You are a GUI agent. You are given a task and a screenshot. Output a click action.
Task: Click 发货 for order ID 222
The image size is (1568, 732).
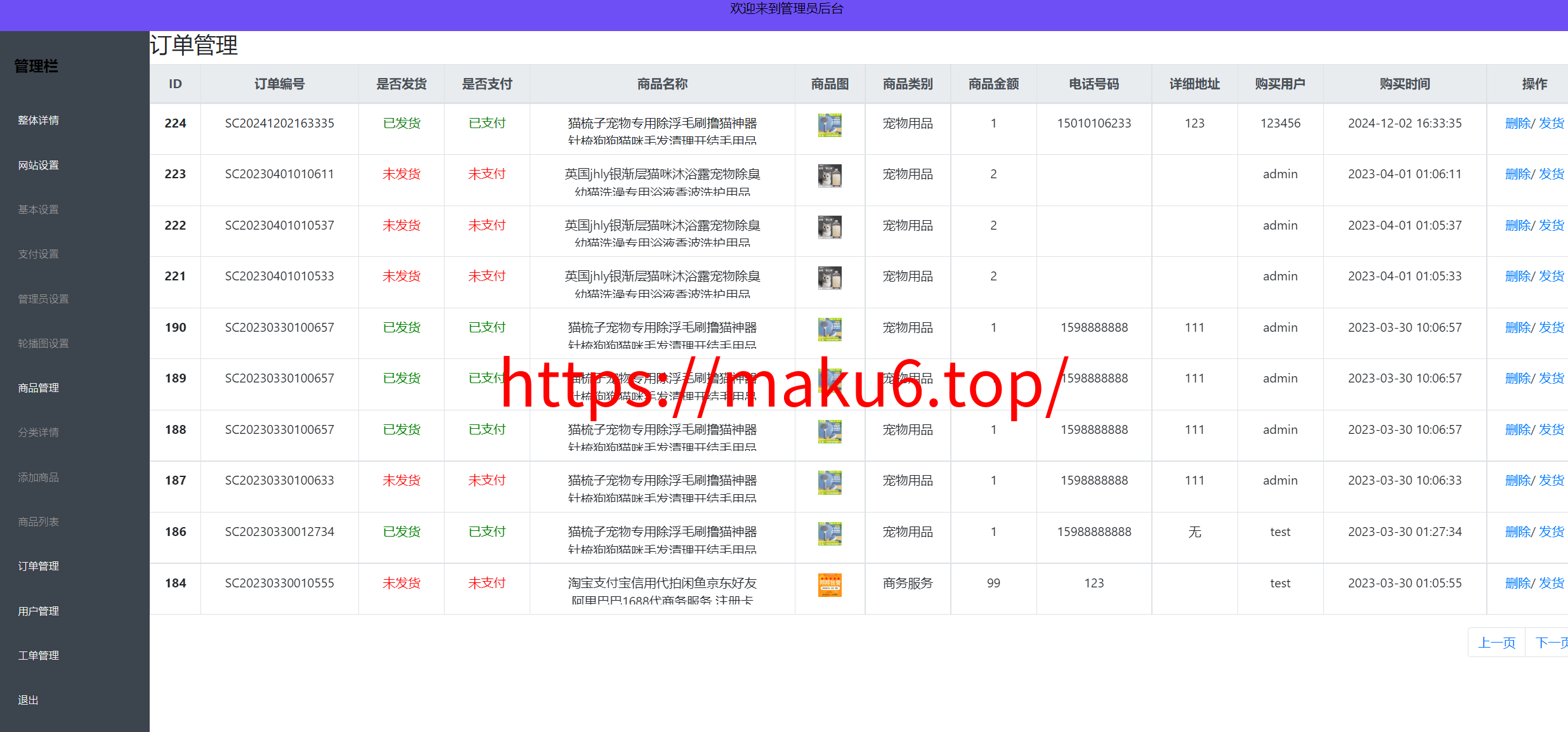pyautogui.click(x=1552, y=225)
